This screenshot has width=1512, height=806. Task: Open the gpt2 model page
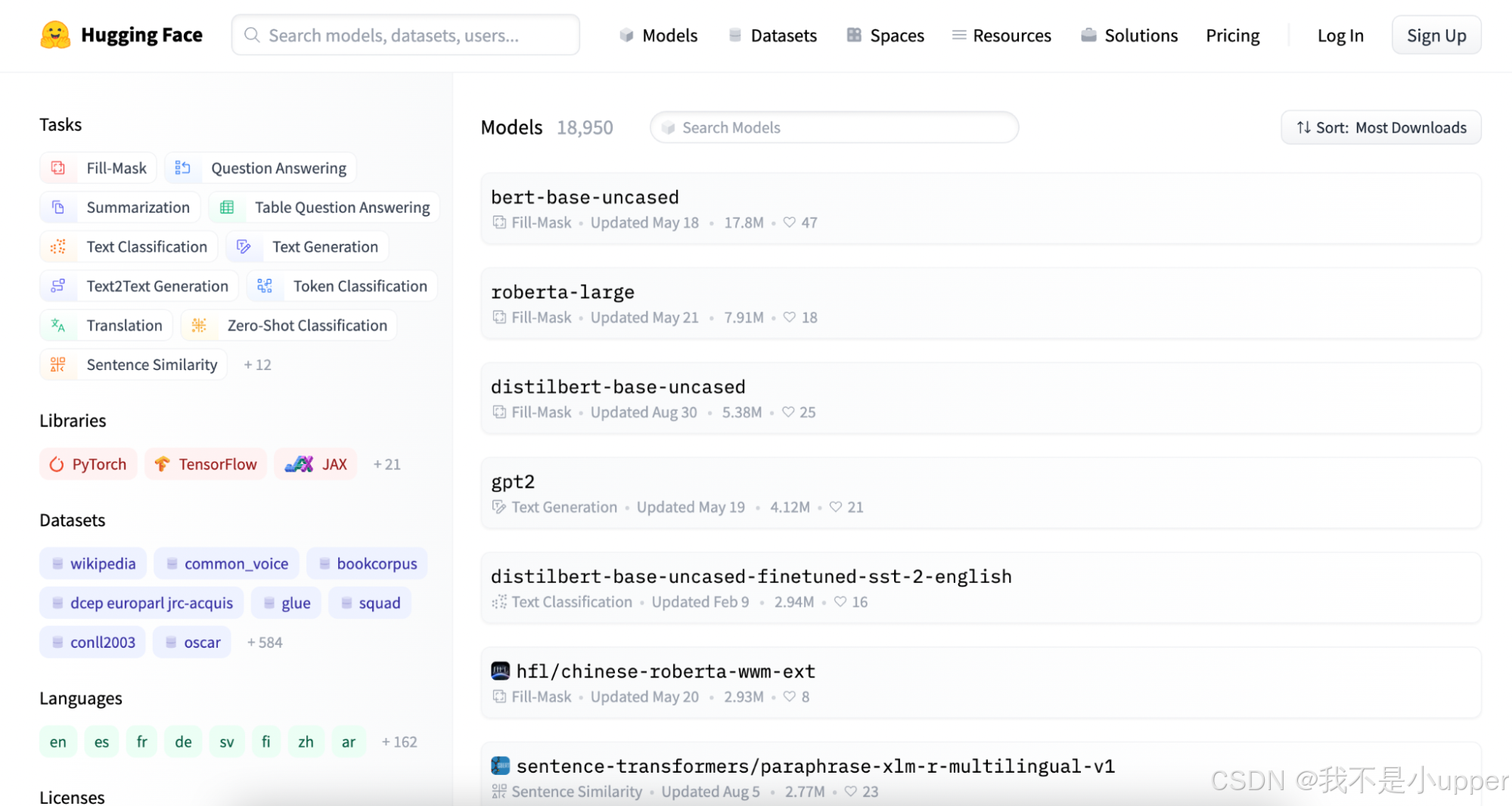coord(513,481)
